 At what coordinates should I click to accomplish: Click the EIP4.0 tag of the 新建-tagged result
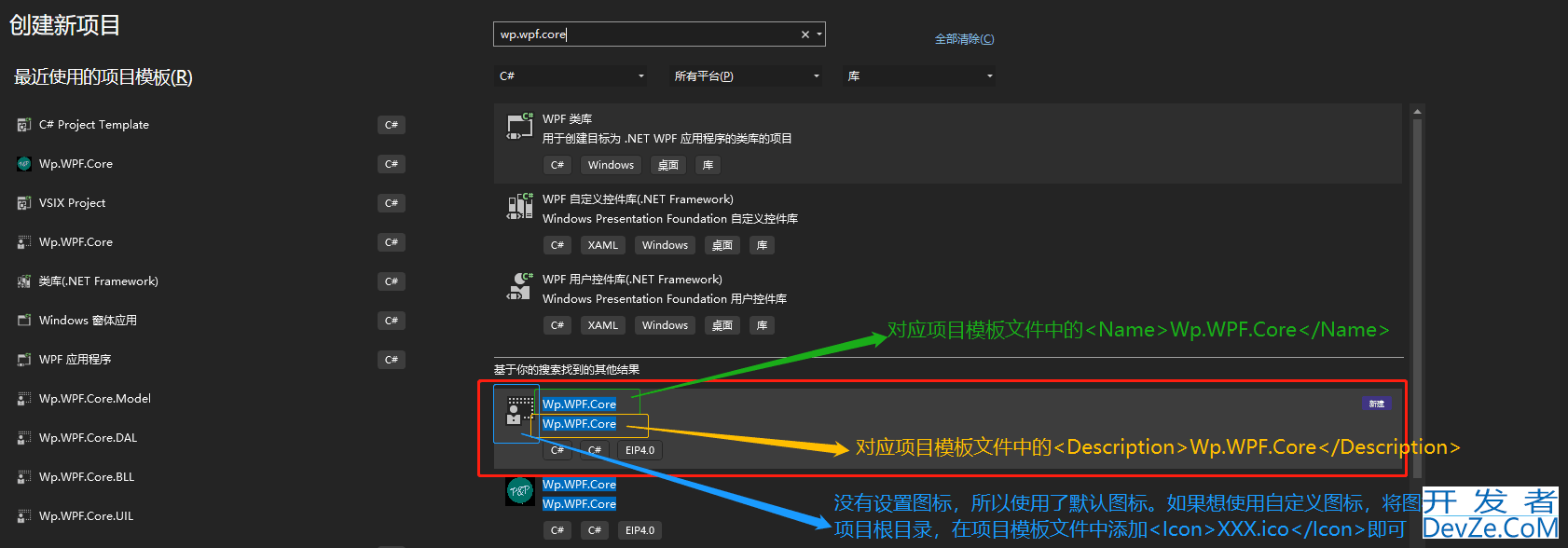click(x=640, y=450)
